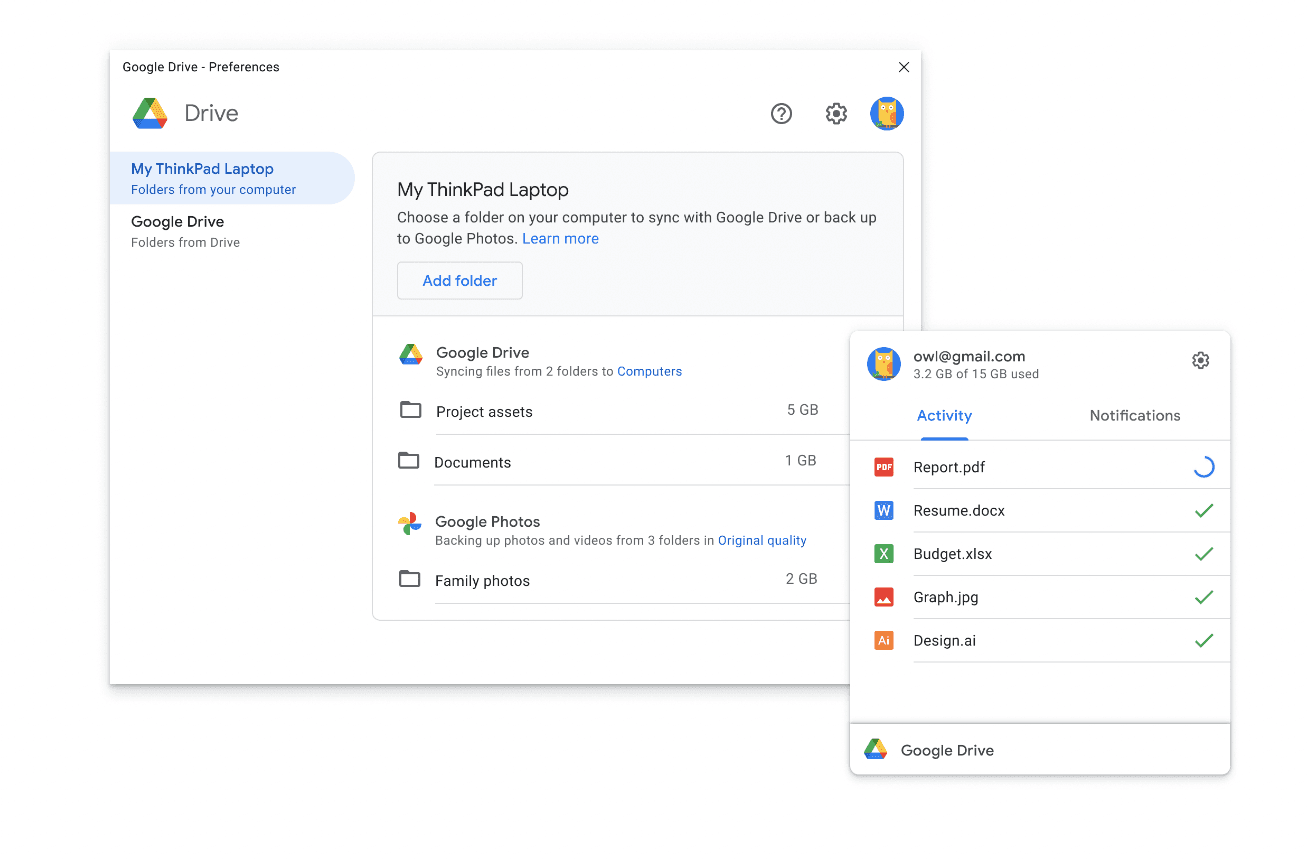Open the Learn more link

click(x=560, y=238)
